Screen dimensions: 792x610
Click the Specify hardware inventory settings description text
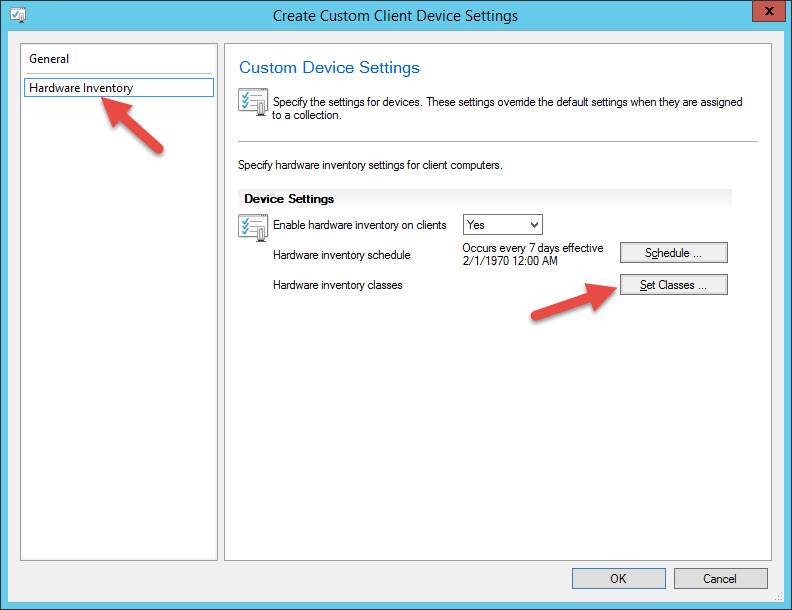click(369, 165)
